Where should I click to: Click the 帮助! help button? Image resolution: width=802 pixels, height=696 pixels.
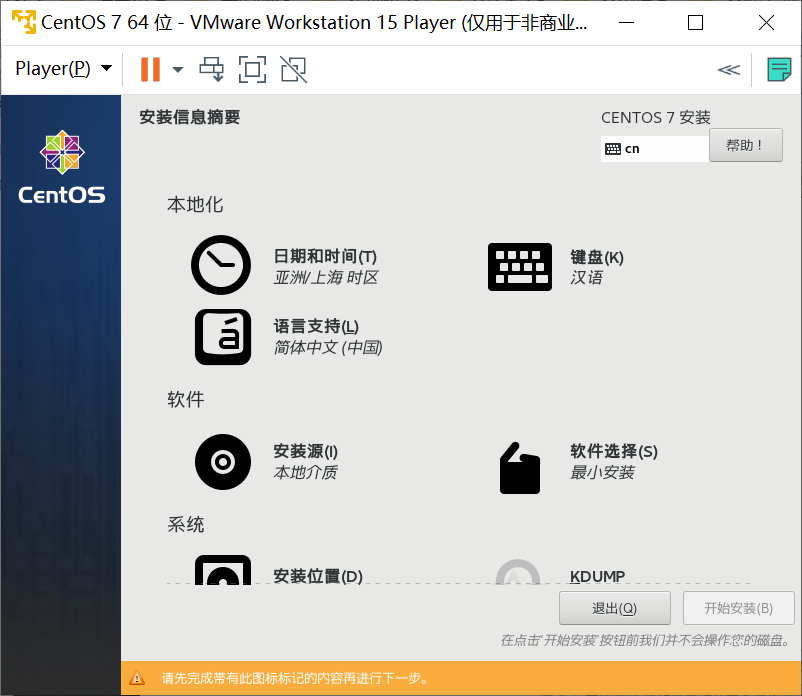point(745,145)
